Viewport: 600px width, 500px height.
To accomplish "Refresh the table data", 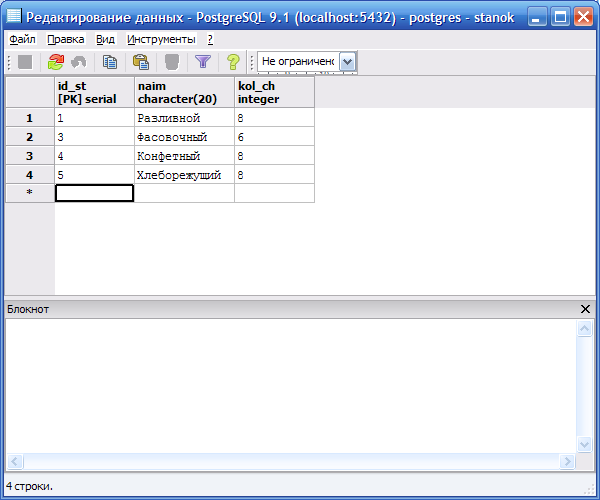I will 56,62.
